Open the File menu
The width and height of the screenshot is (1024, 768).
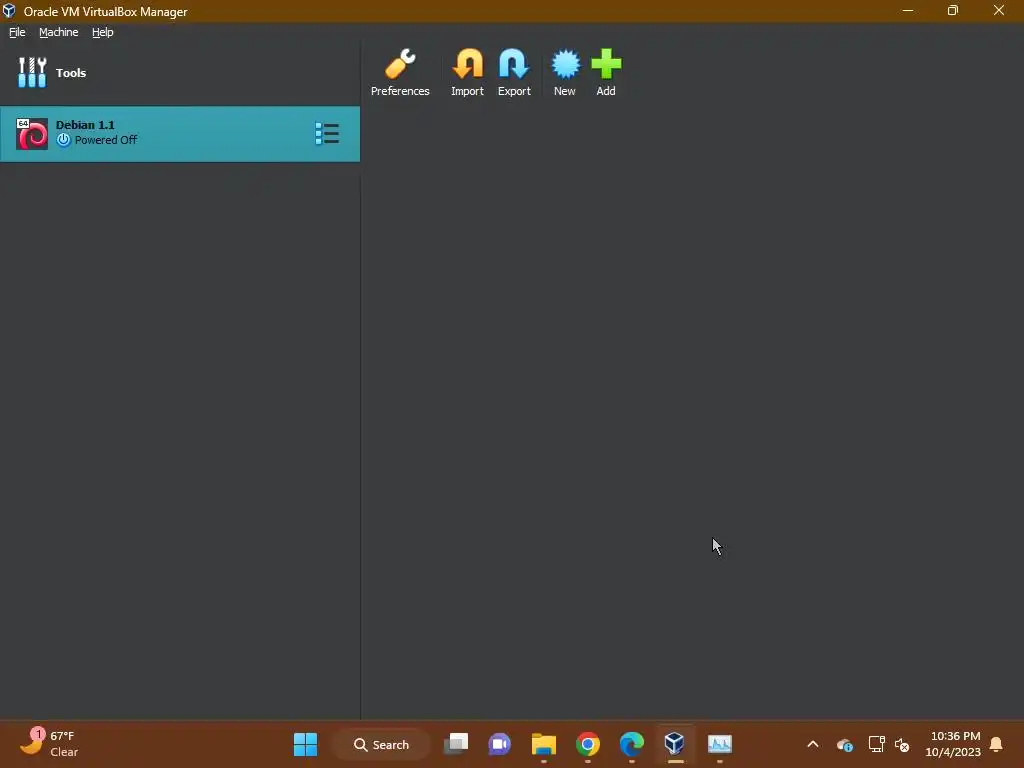click(x=17, y=32)
